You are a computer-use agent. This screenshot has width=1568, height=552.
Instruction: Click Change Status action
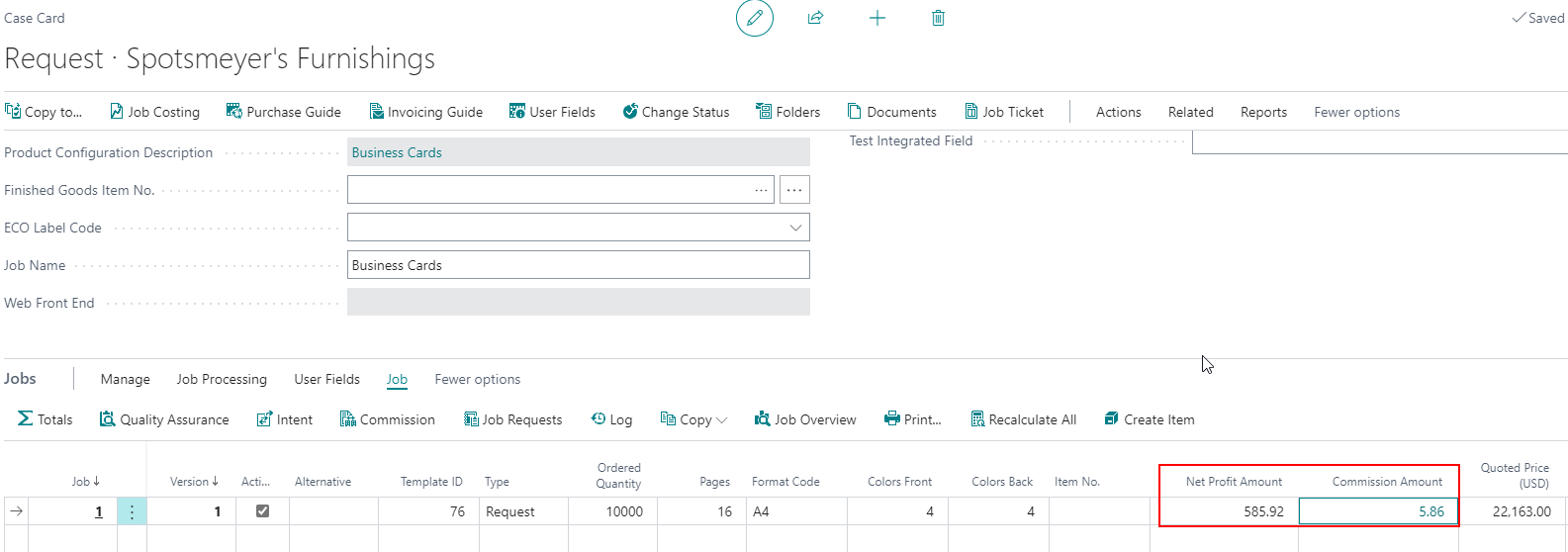pos(676,112)
